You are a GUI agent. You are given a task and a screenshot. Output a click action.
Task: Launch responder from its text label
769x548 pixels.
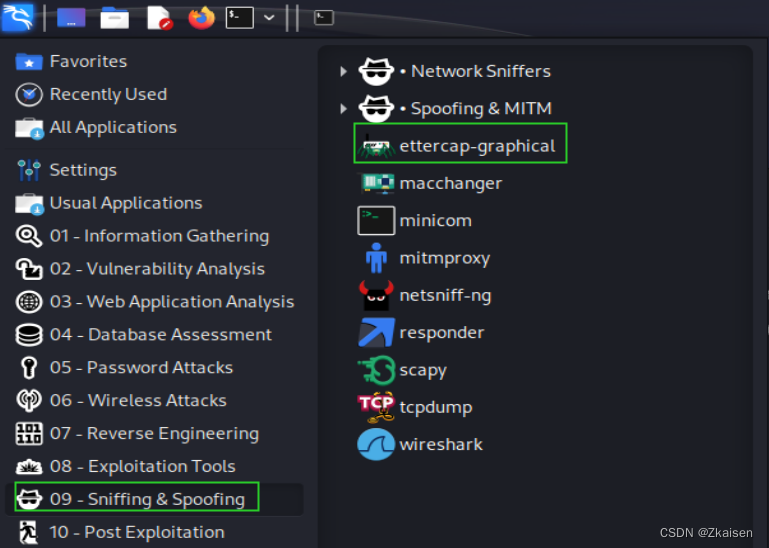tap(442, 333)
